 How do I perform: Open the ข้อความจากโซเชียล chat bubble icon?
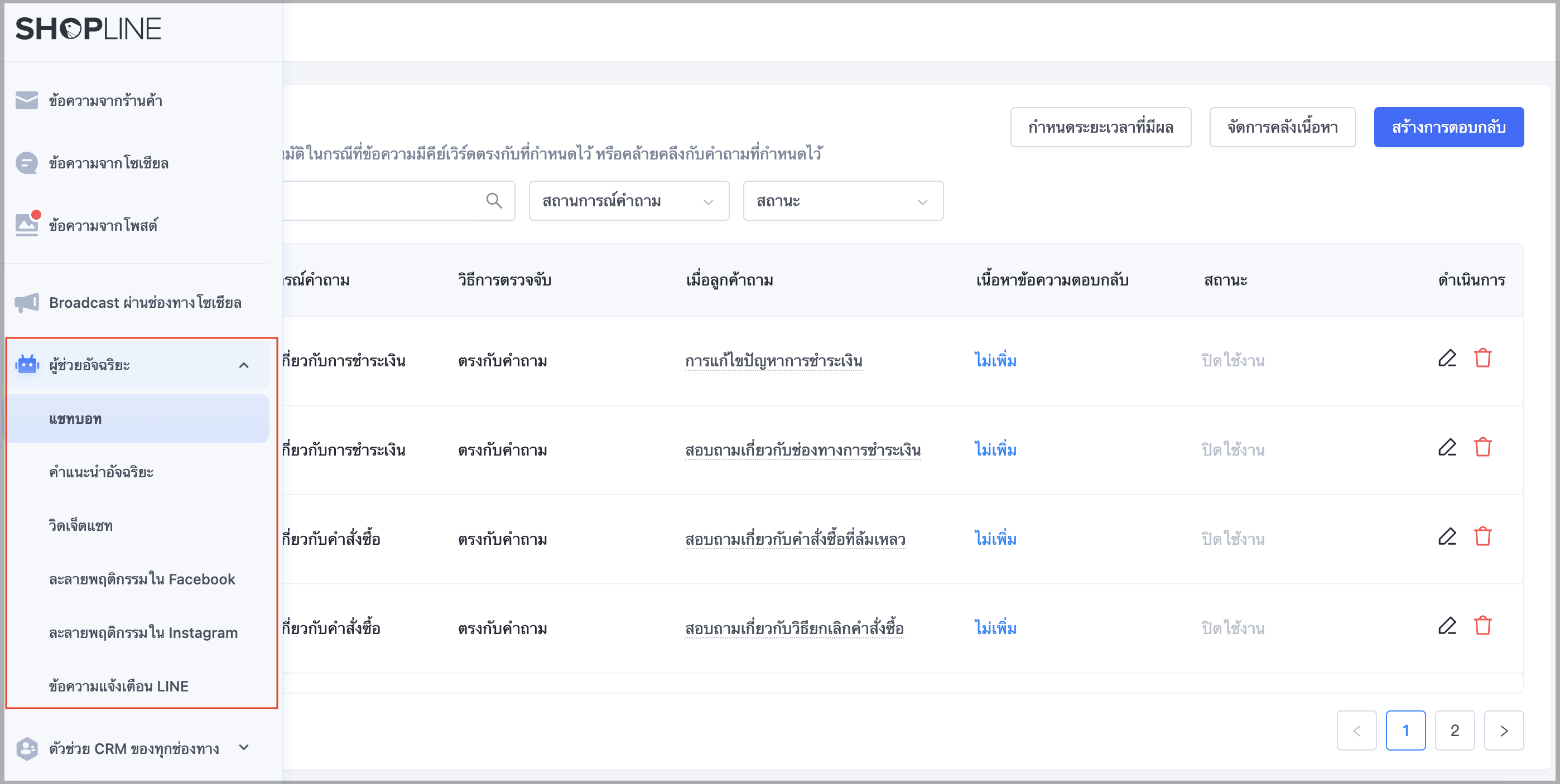tap(27, 163)
